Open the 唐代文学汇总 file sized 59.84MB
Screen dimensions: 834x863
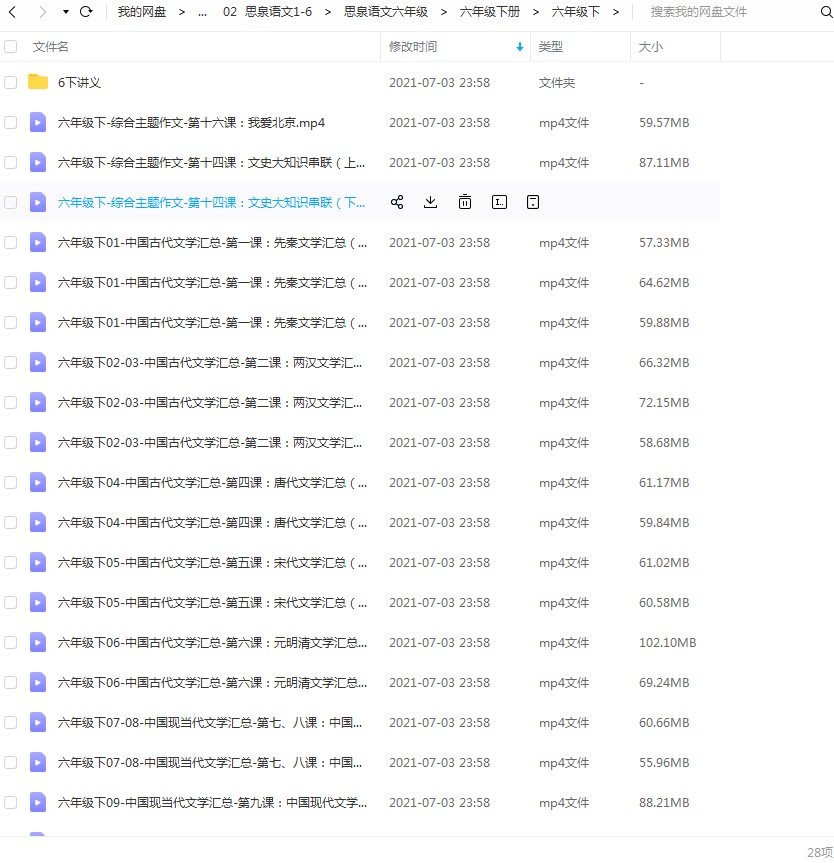point(212,522)
